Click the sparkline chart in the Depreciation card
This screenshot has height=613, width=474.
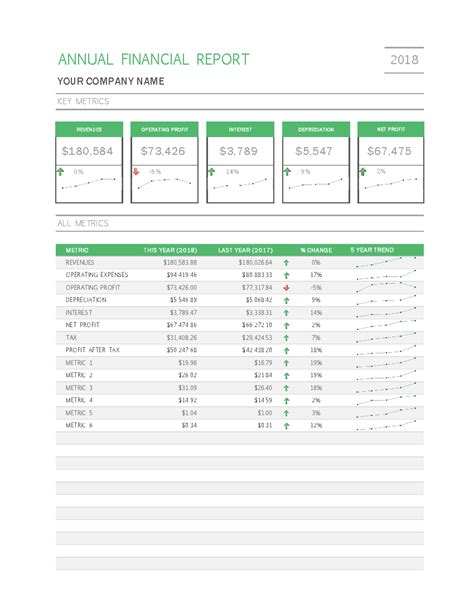(316, 183)
